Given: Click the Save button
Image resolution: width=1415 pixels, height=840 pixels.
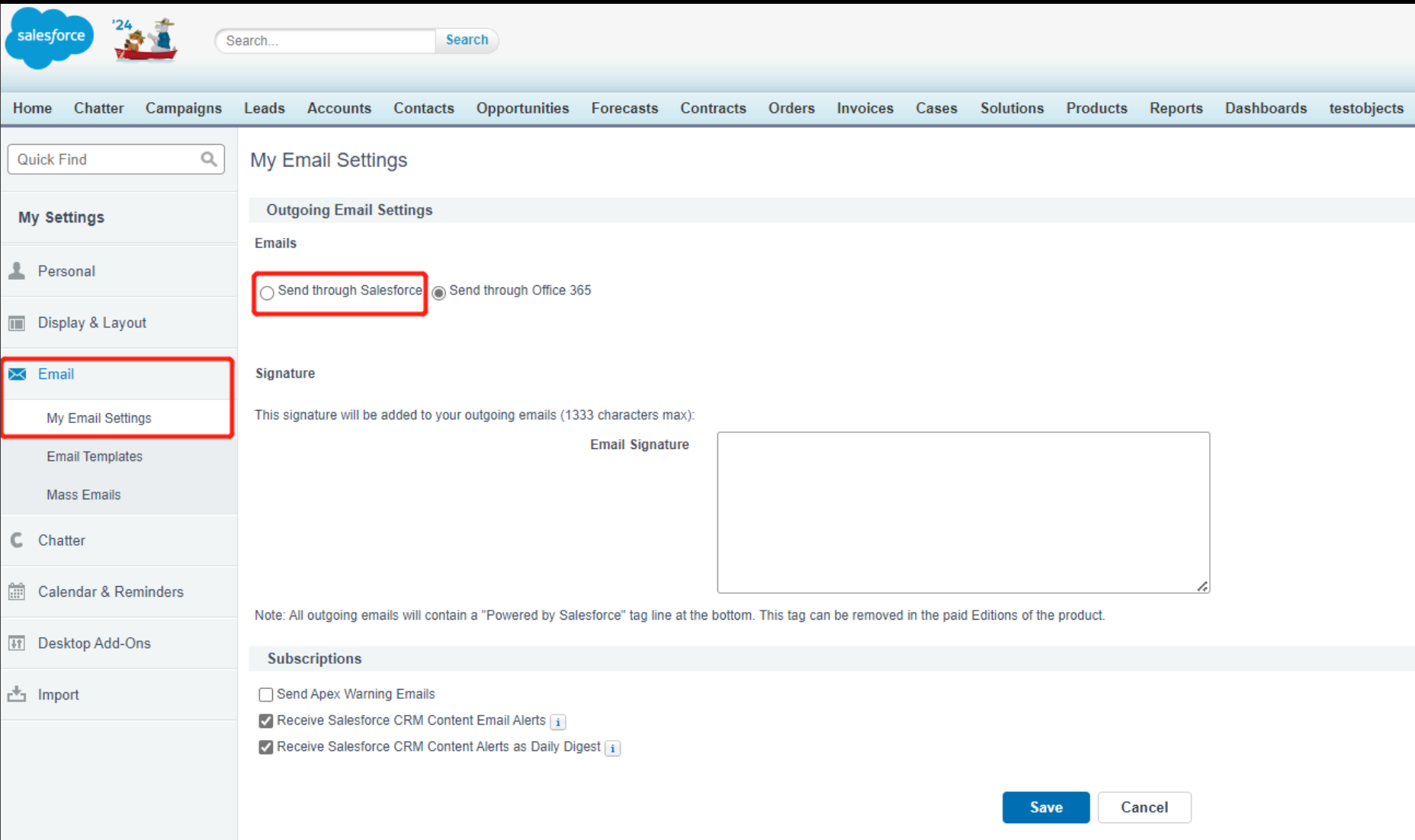Looking at the screenshot, I should (x=1045, y=807).
